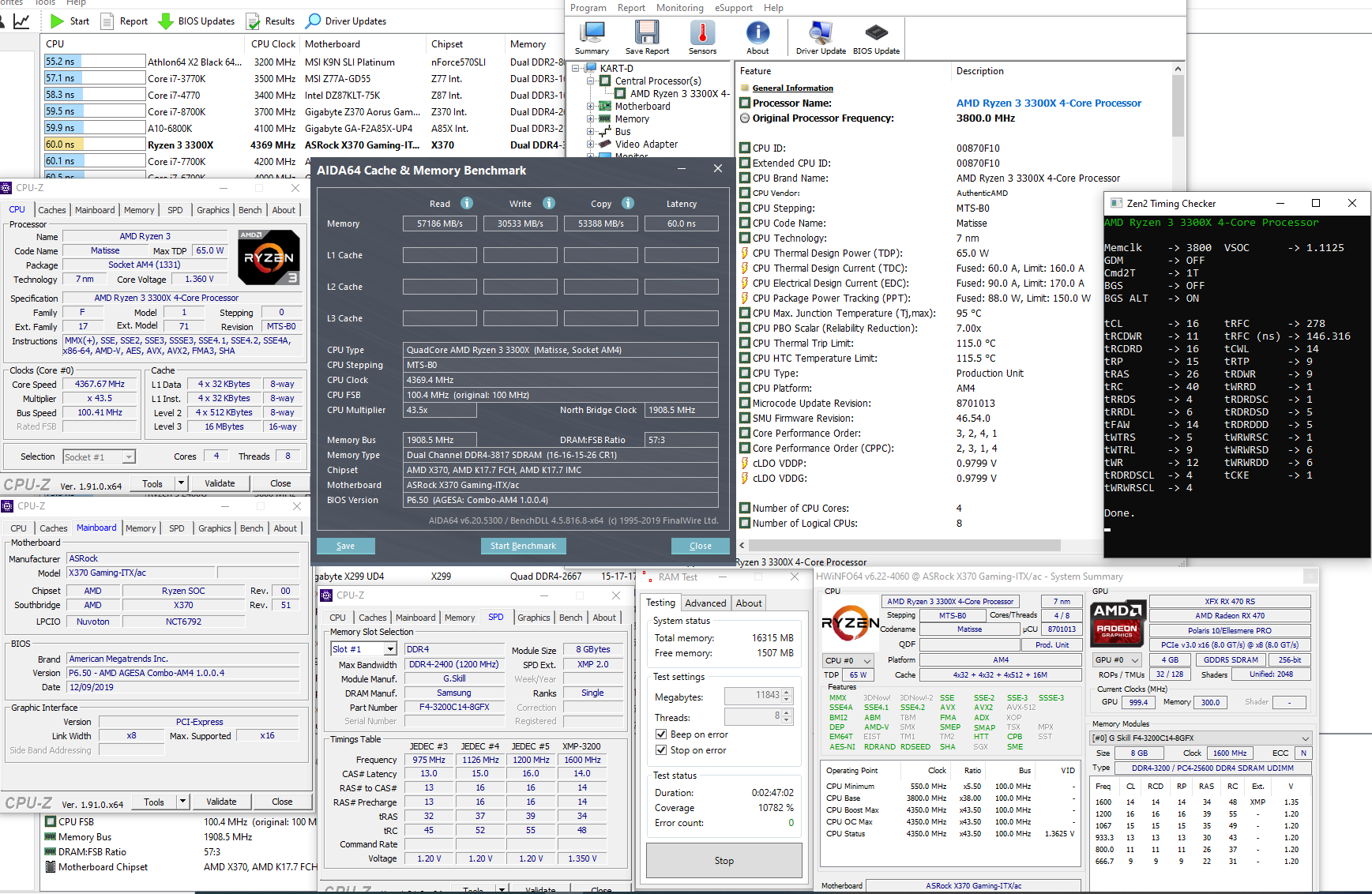
Task: Expand the Bus tree node
Action: point(591,132)
